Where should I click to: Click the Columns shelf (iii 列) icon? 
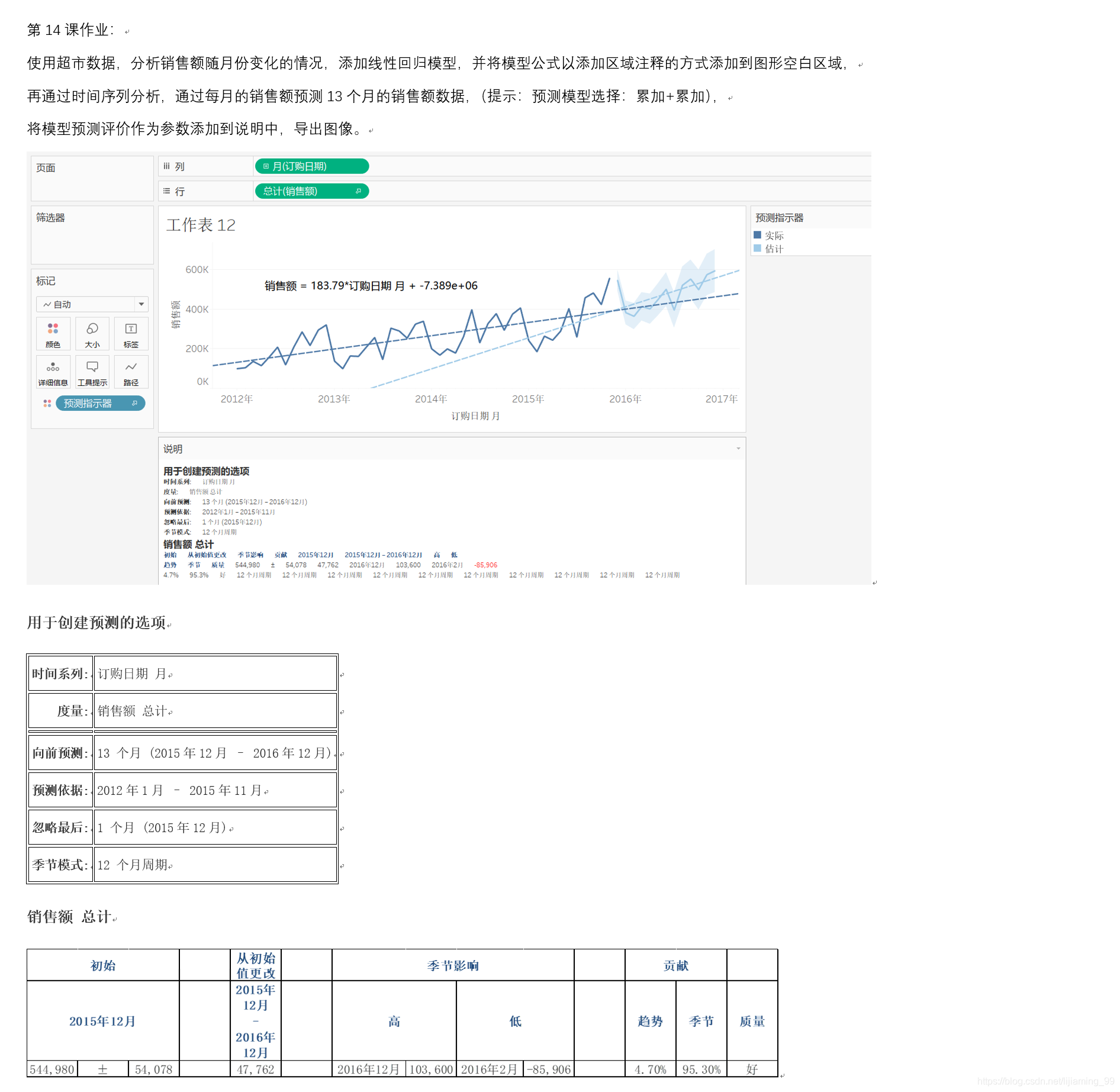tap(166, 166)
